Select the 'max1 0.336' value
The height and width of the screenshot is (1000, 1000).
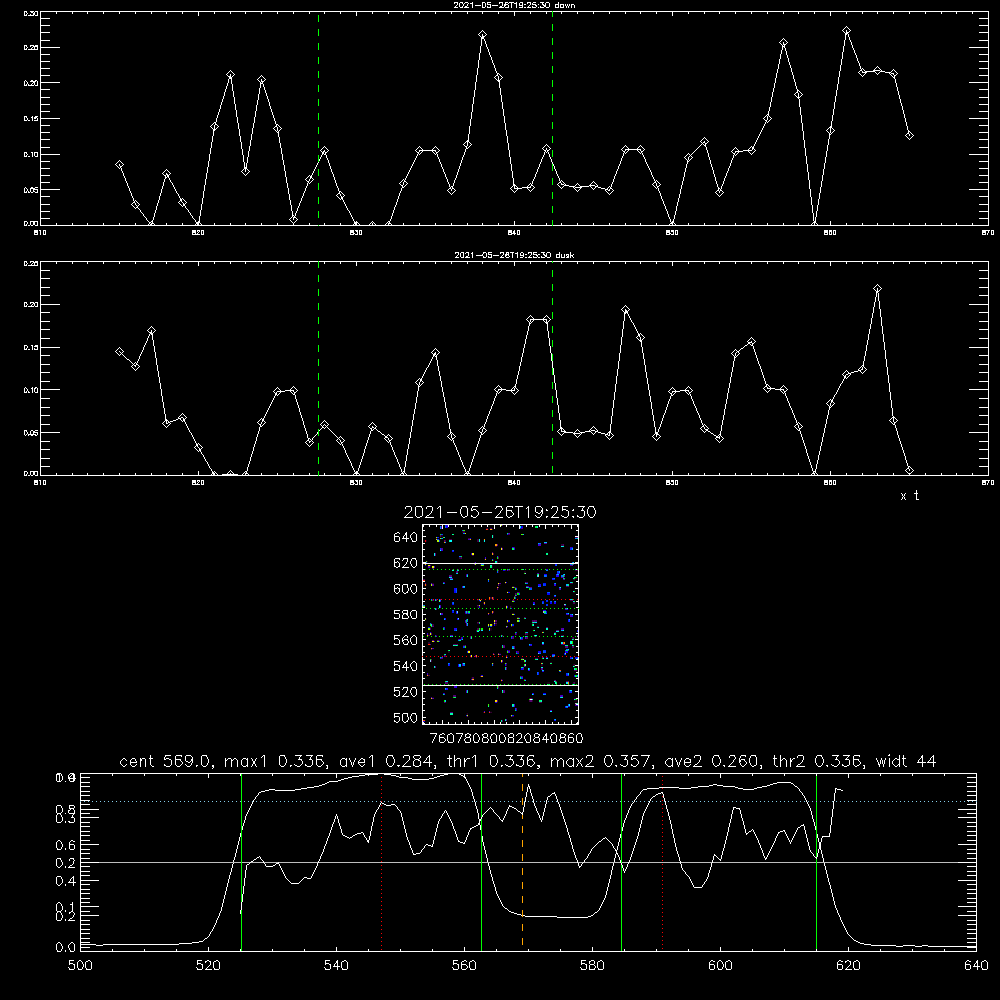click(x=276, y=761)
